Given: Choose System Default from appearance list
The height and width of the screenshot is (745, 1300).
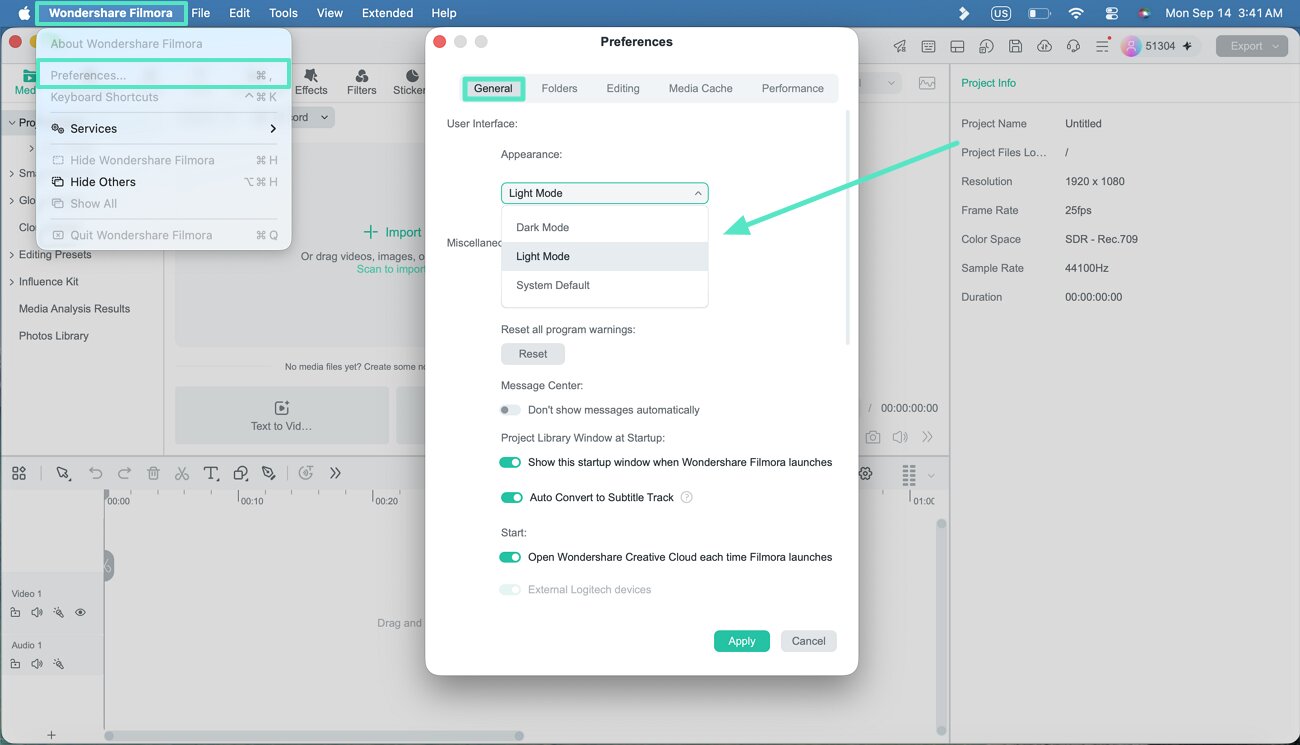Looking at the screenshot, I should [x=604, y=285].
